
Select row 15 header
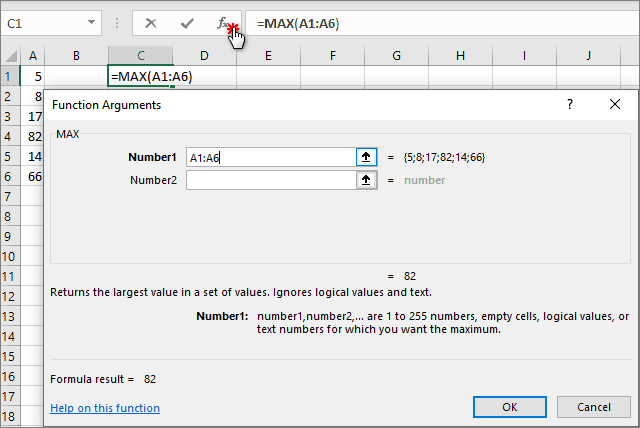(10, 356)
